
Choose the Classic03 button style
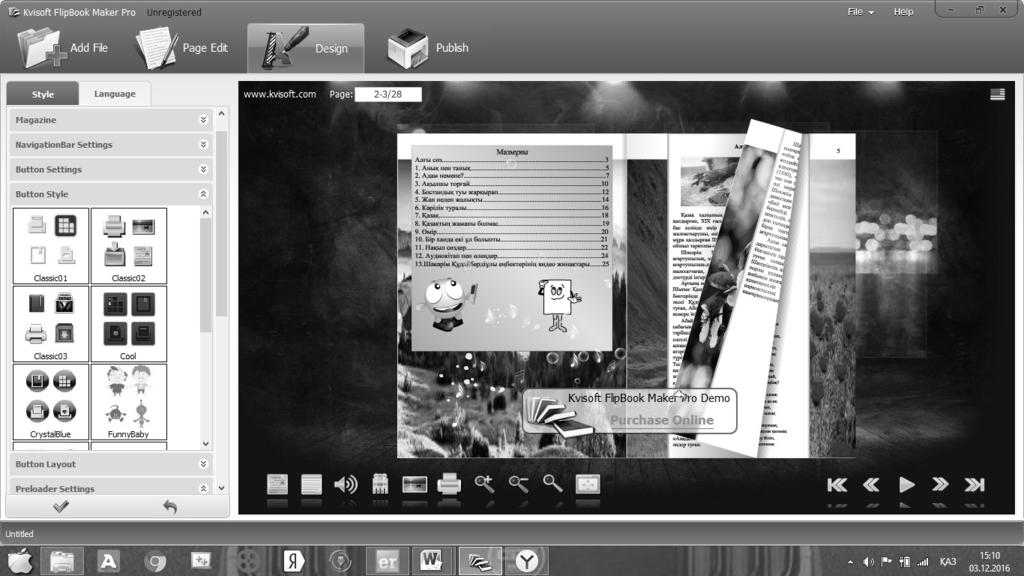[x=50, y=324]
